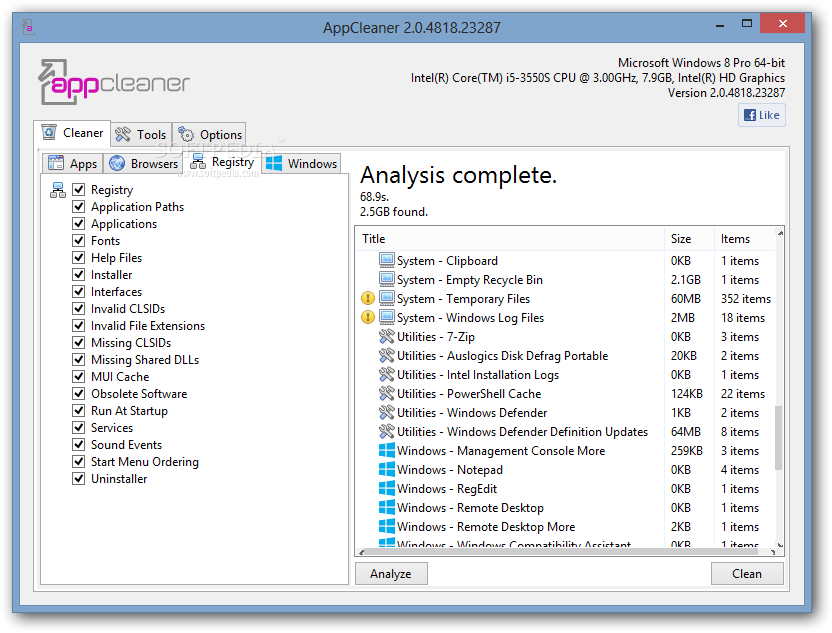Open the Options tab
This screenshot has height=633, width=832.
tap(209, 134)
